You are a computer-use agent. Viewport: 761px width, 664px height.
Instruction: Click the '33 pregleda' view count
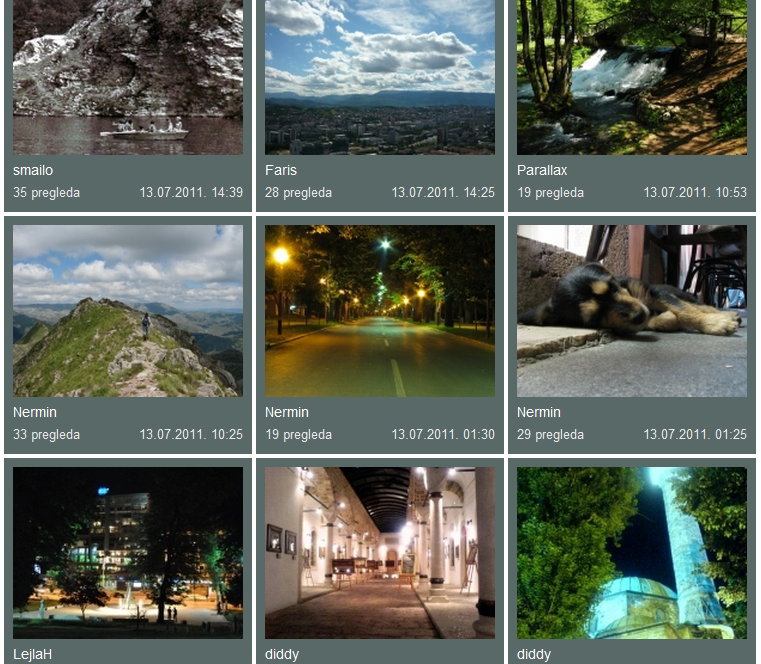point(47,434)
